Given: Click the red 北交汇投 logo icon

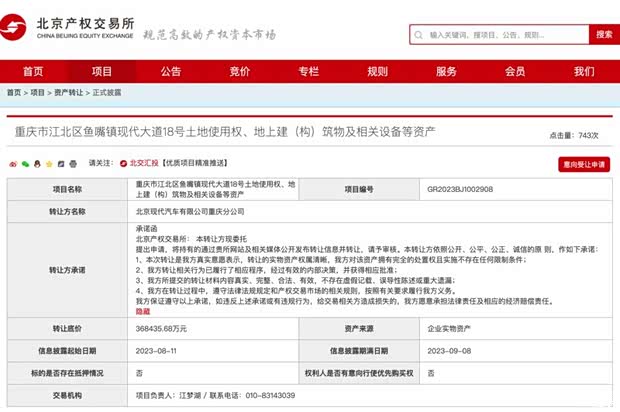Looking at the screenshot, I should tap(125, 163).
